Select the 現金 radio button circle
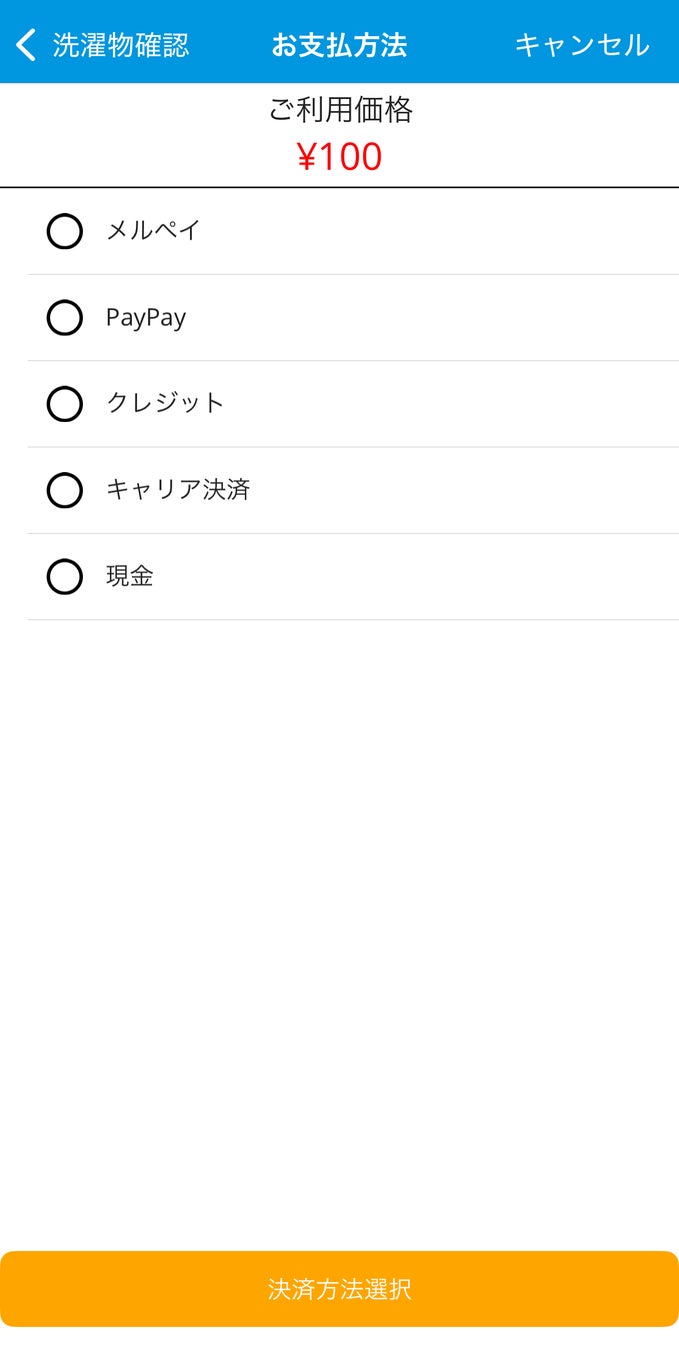 (65, 577)
